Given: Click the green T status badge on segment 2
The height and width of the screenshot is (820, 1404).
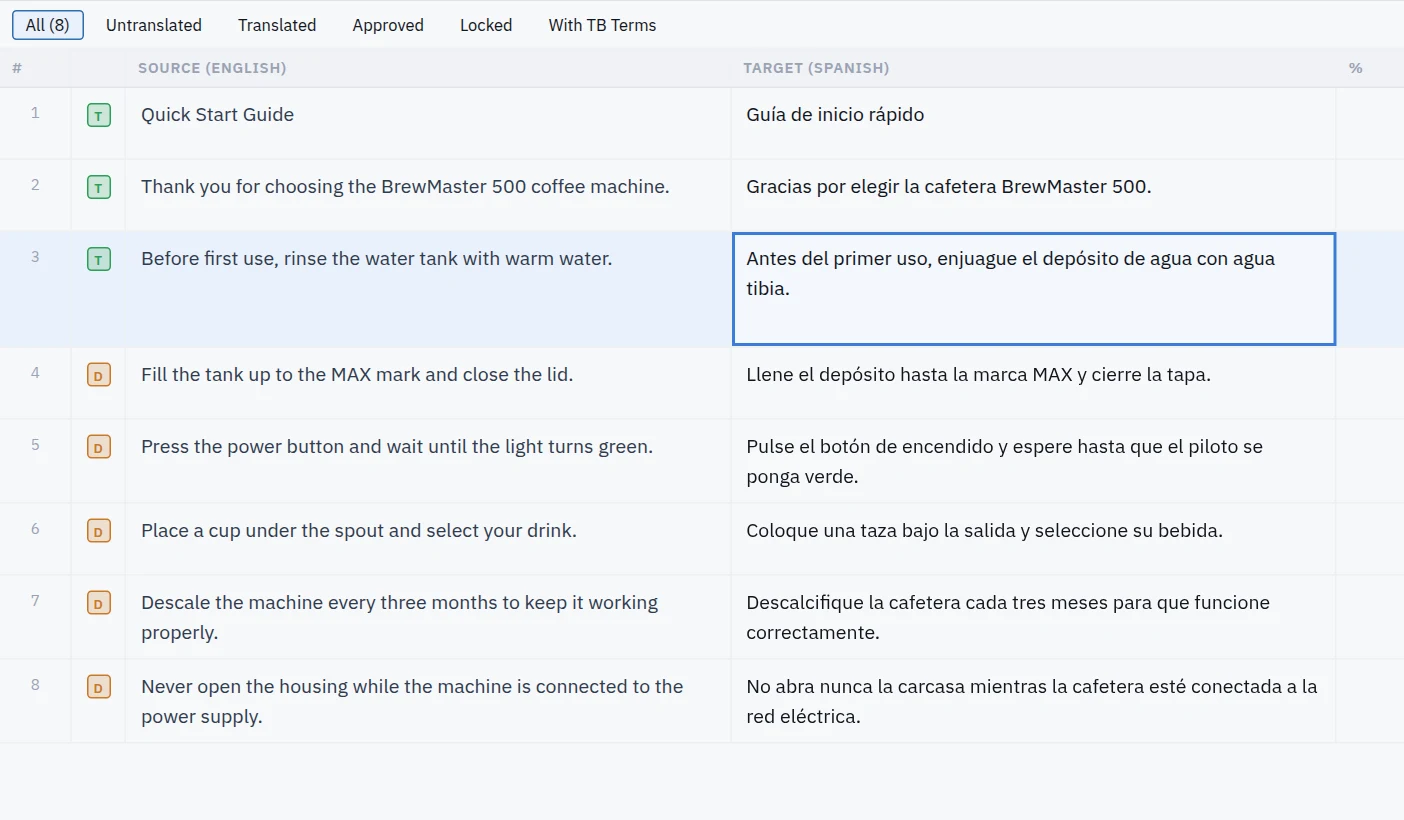Looking at the screenshot, I should pos(98,188).
